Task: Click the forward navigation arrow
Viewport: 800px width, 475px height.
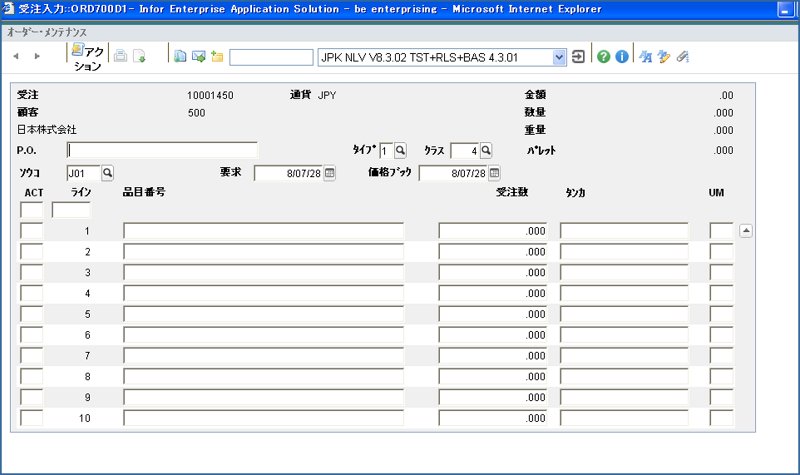Action: (x=37, y=56)
